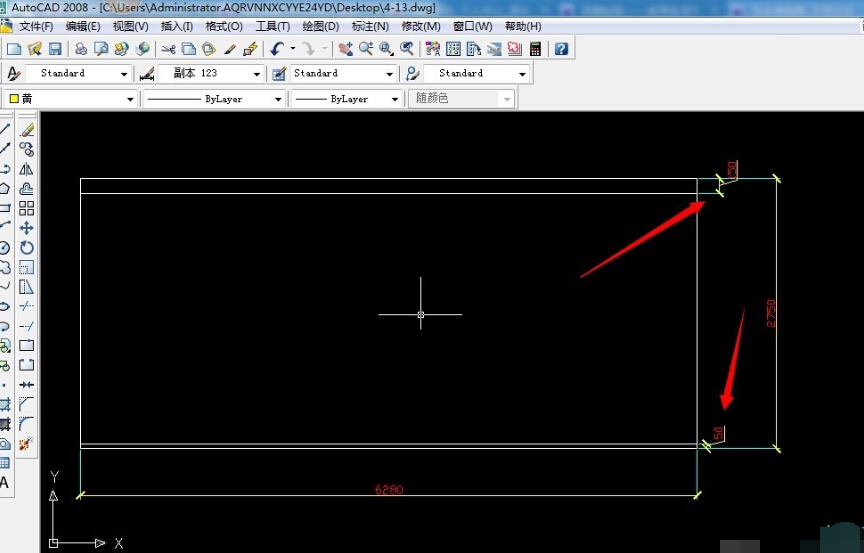Open the QuickCalc calculator icon

(535, 49)
